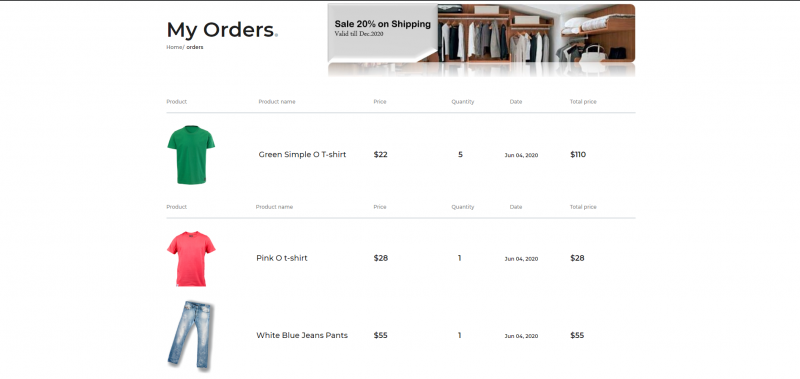This screenshot has width=800, height=379.
Task: Click the $110 total price value
Action: (578, 155)
